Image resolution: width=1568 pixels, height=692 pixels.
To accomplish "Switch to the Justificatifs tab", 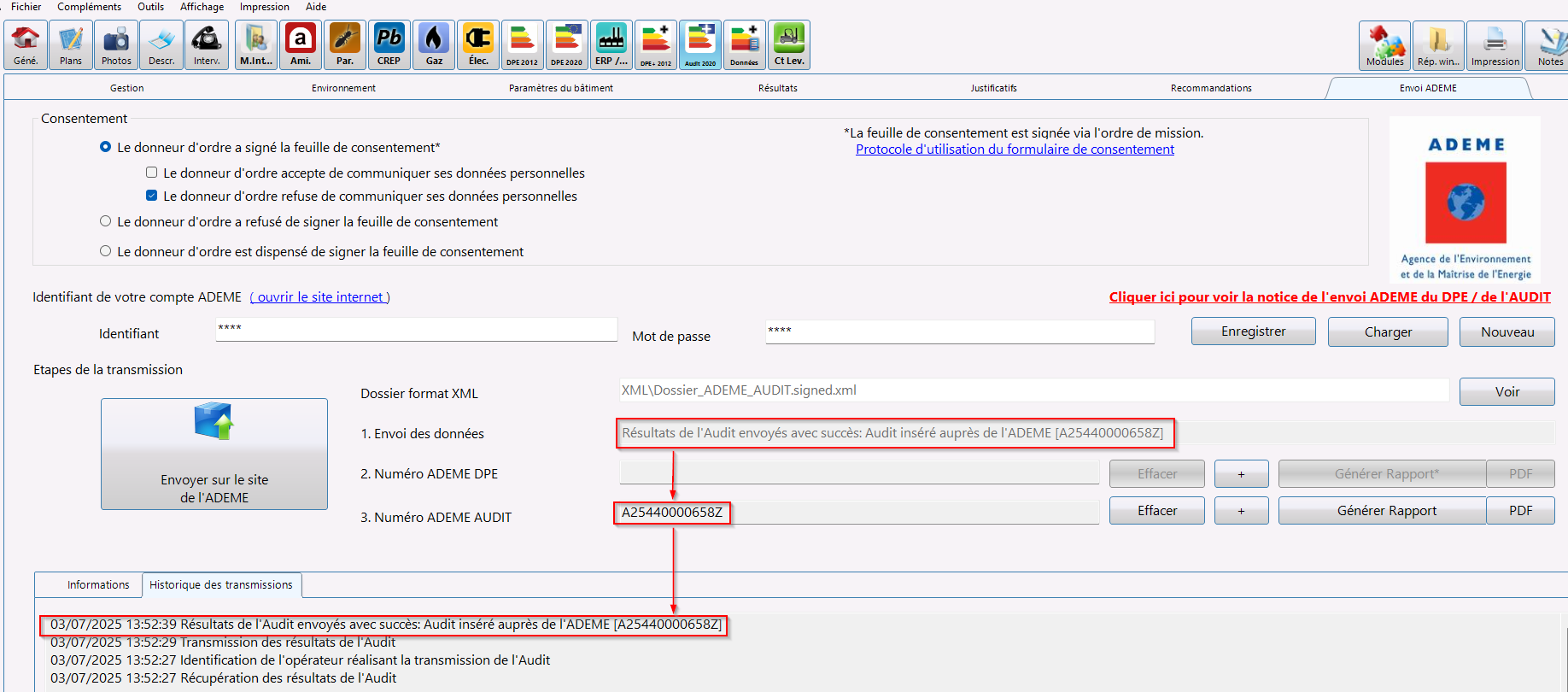I will click(x=993, y=88).
